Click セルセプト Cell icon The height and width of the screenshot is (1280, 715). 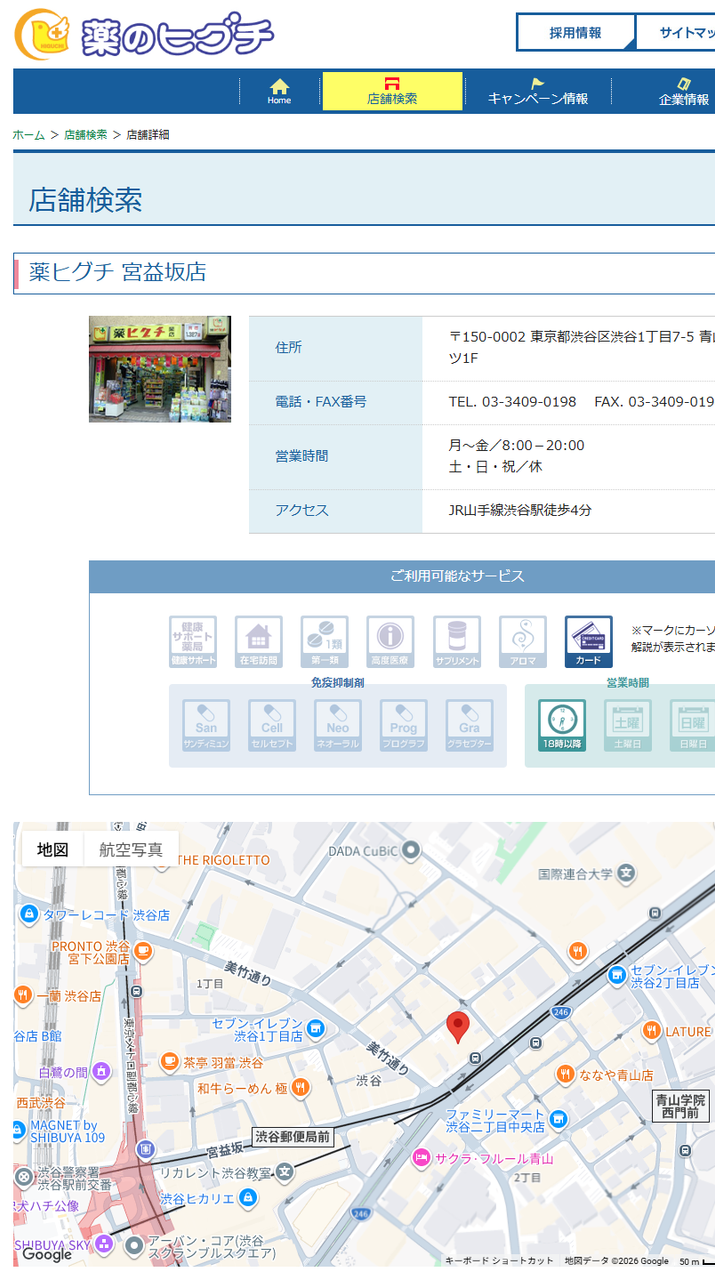point(272,726)
